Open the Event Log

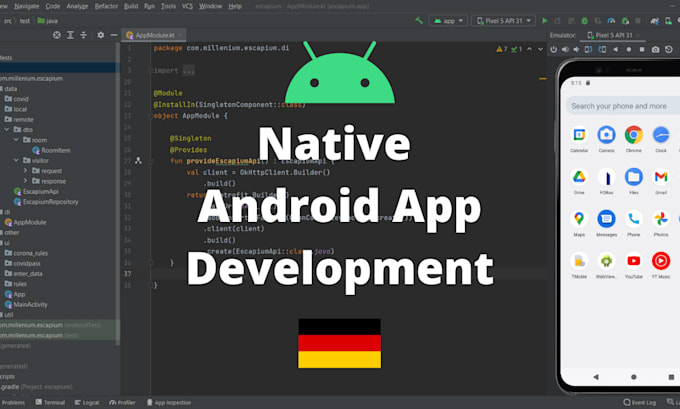640,402
